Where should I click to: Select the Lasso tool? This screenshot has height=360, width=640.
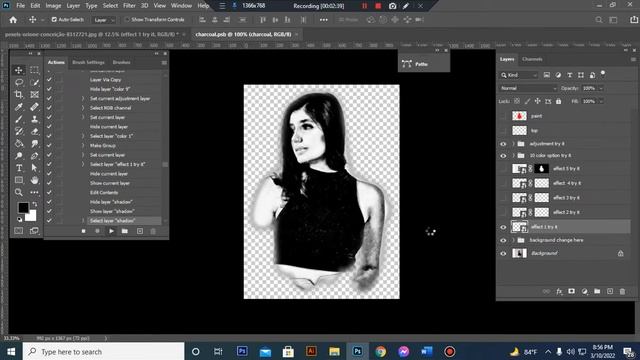(19, 82)
